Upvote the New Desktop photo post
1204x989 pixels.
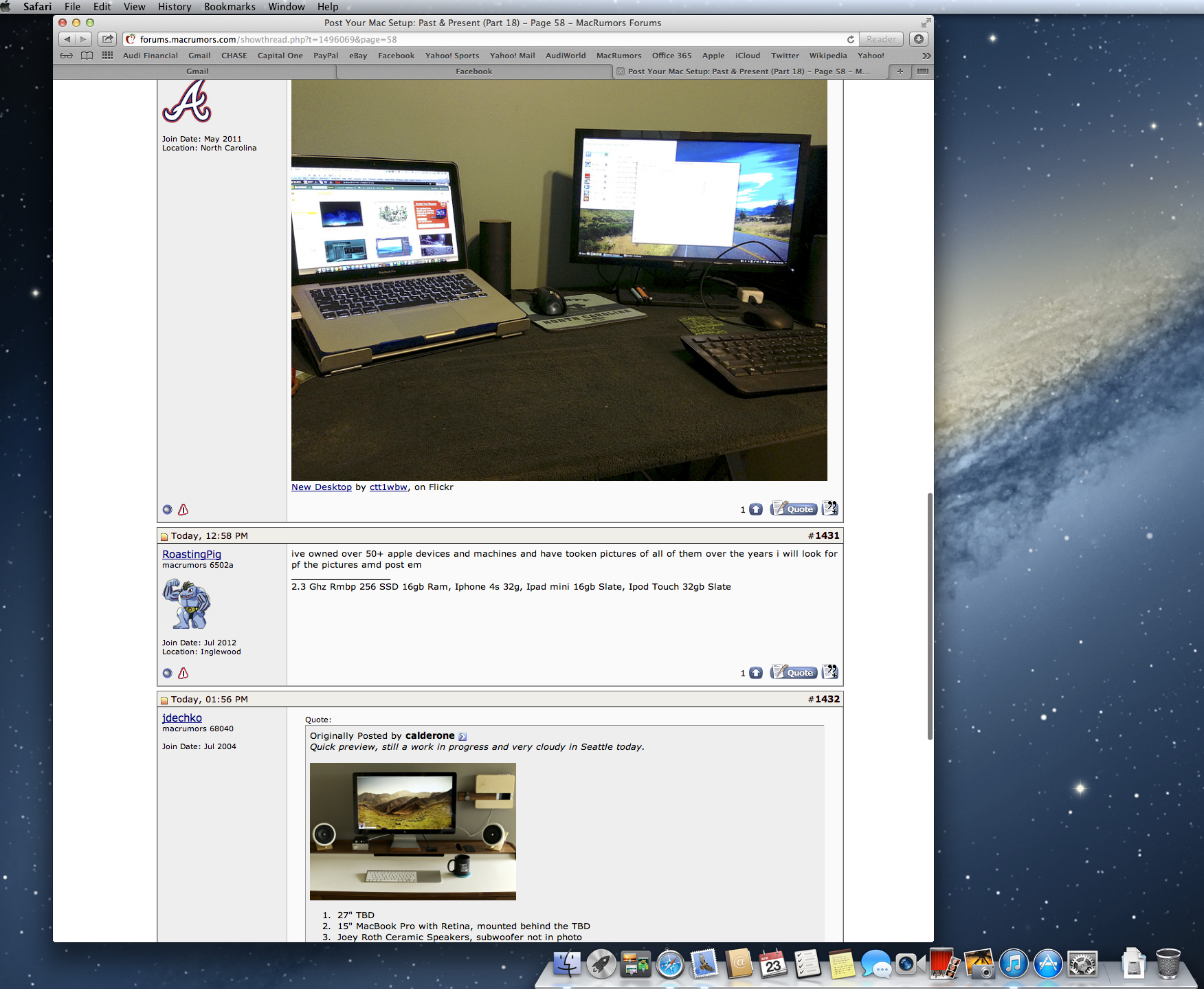click(x=756, y=509)
